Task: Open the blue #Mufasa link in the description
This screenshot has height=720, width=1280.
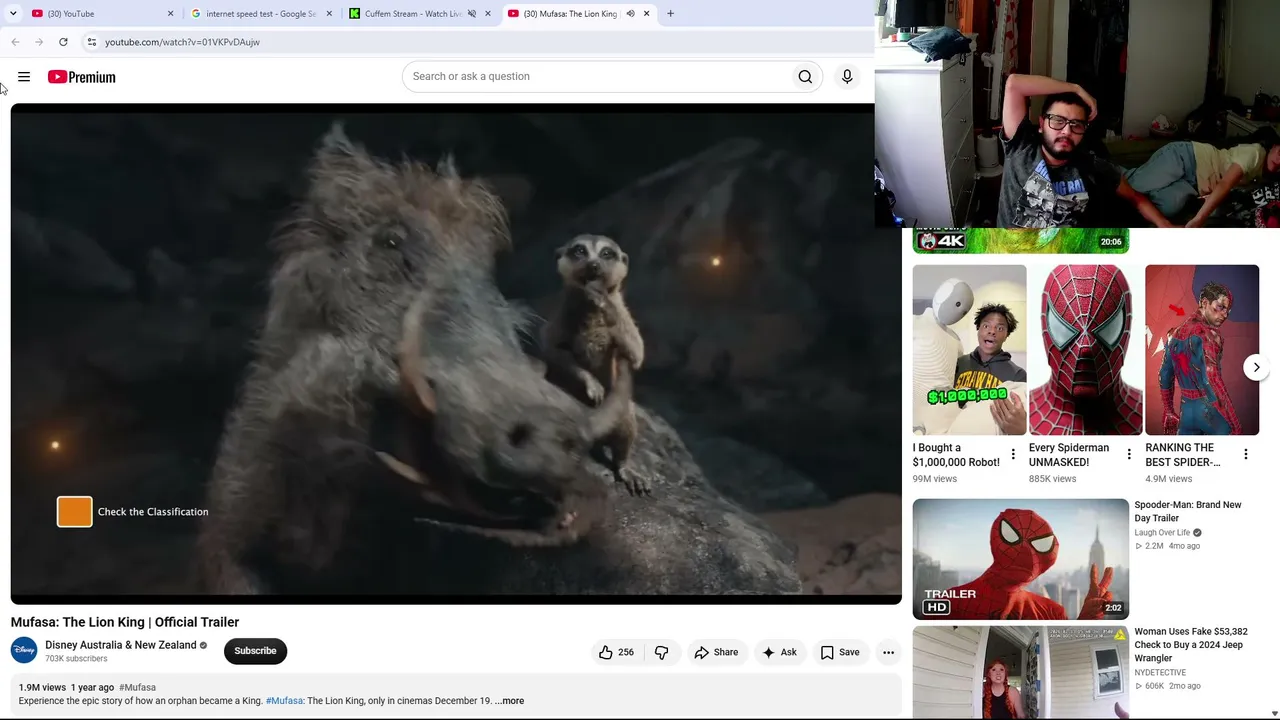Action: [284, 701]
